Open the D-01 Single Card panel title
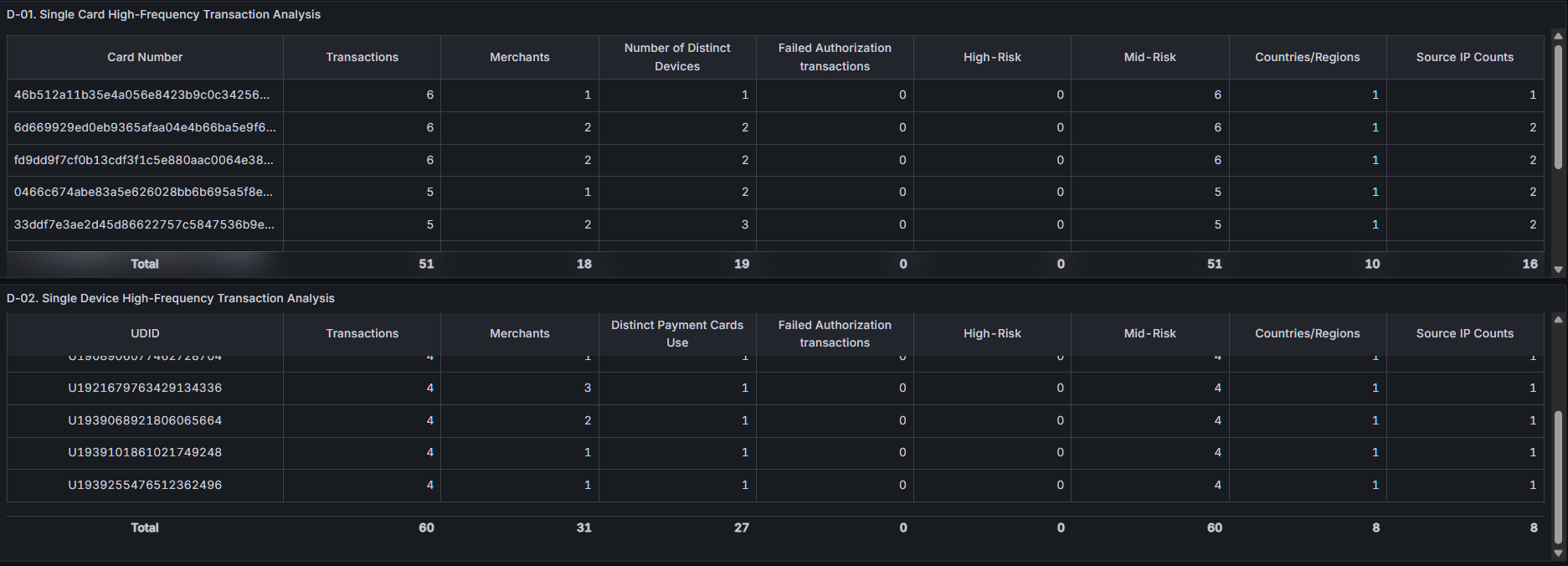Image resolution: width=1568 pixels, height=566 pixels. point(163,14)
